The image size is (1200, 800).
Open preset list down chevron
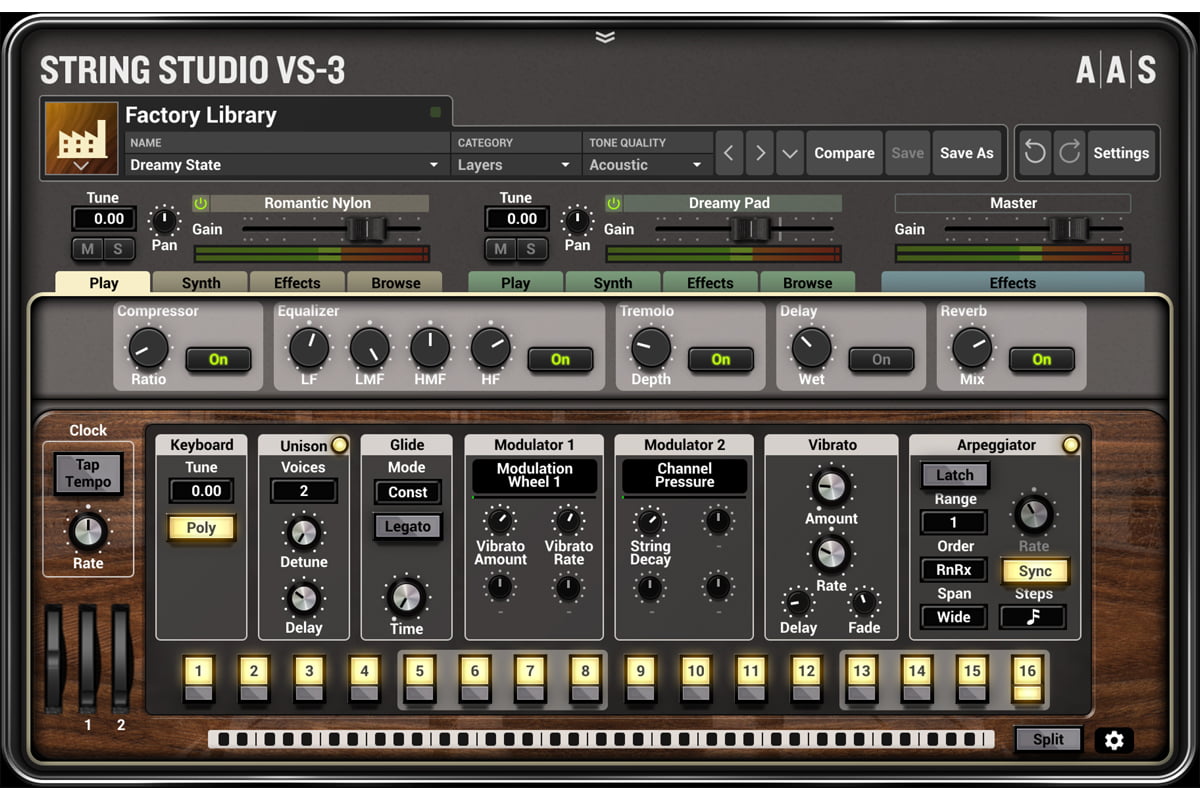click(790, 153)
